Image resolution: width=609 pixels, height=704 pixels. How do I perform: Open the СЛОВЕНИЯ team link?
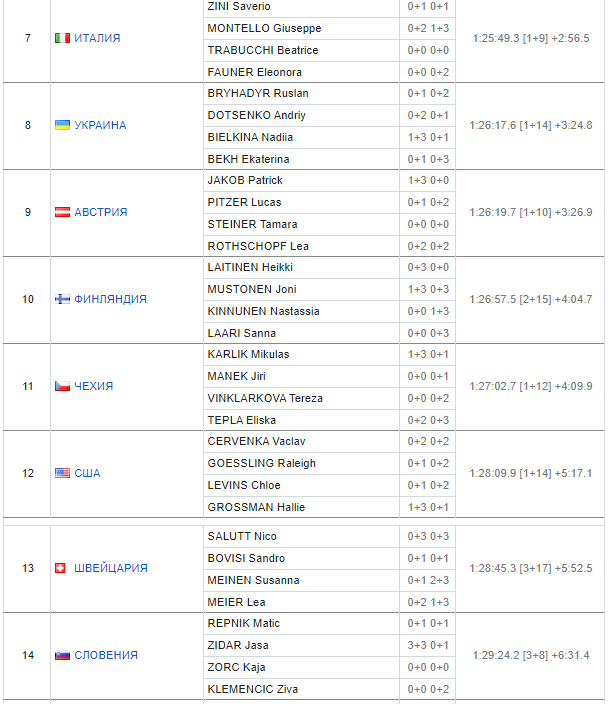pyautogui.click(x=106, y=655)
